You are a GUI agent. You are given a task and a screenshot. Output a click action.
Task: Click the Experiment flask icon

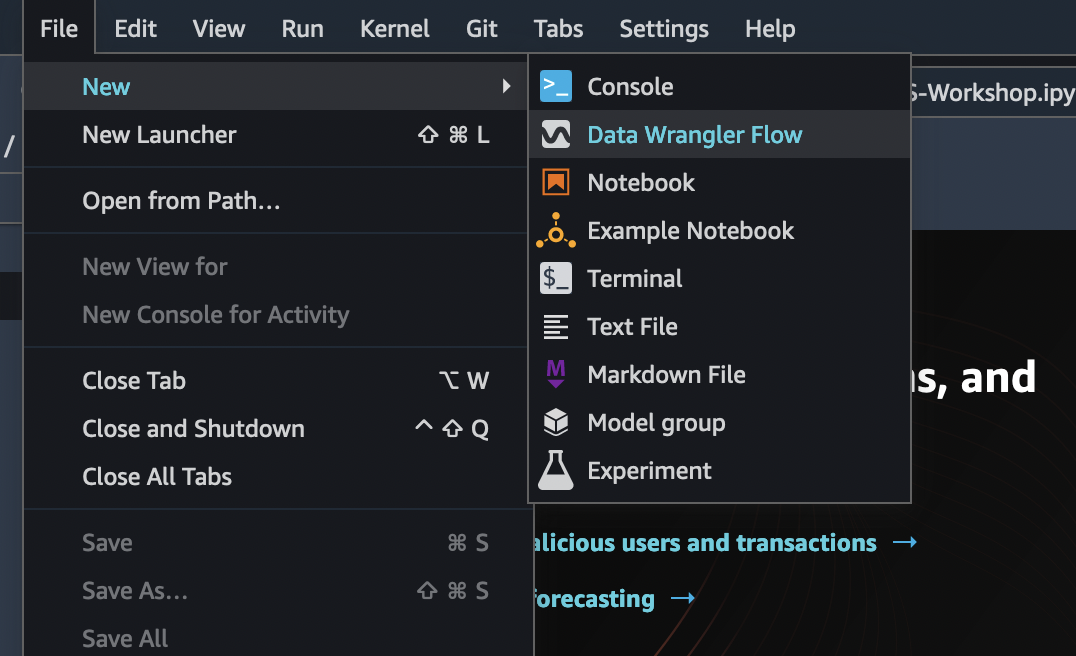coord(556,470)
